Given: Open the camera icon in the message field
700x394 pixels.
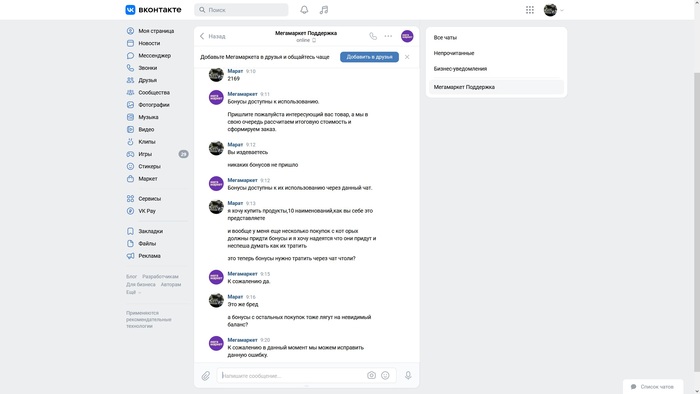Looking at the screenshot, I should point(371,375).
